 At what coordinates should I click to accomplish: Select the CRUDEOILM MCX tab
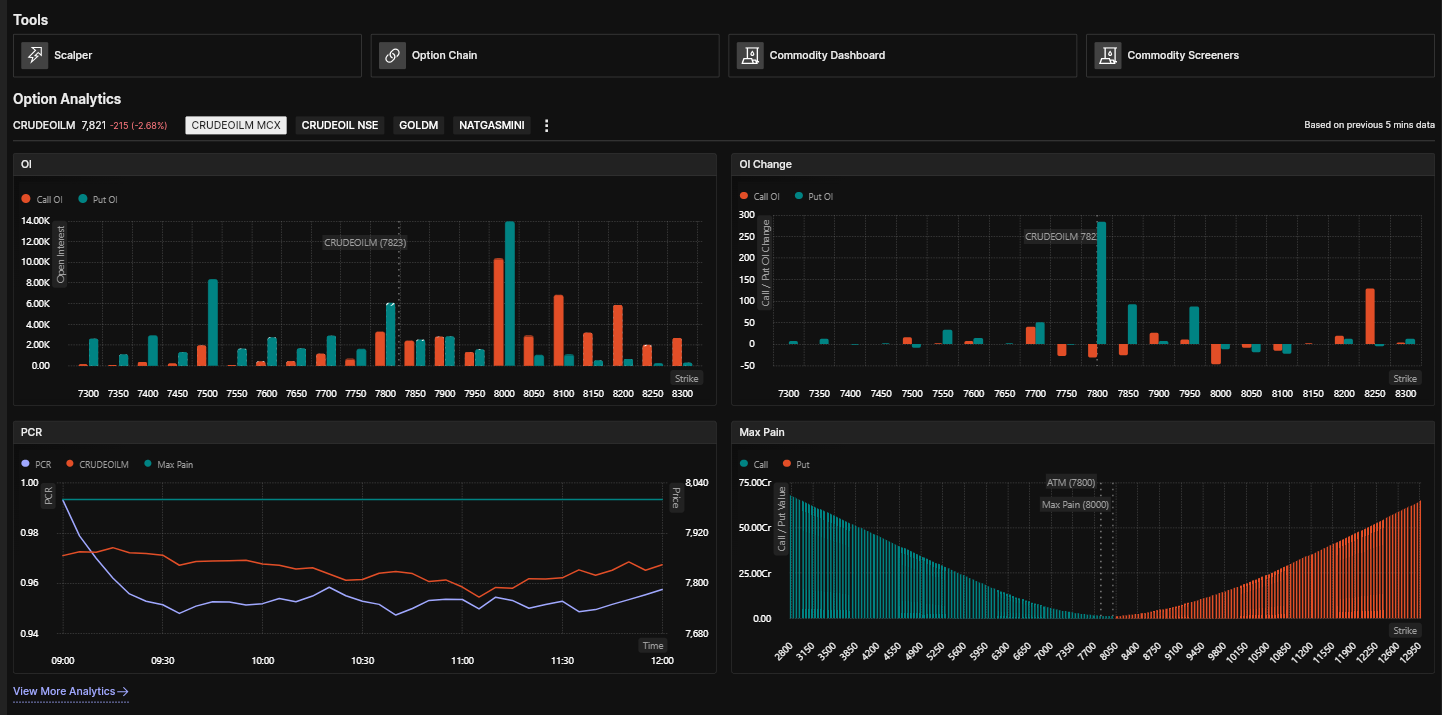coord(236,126)
